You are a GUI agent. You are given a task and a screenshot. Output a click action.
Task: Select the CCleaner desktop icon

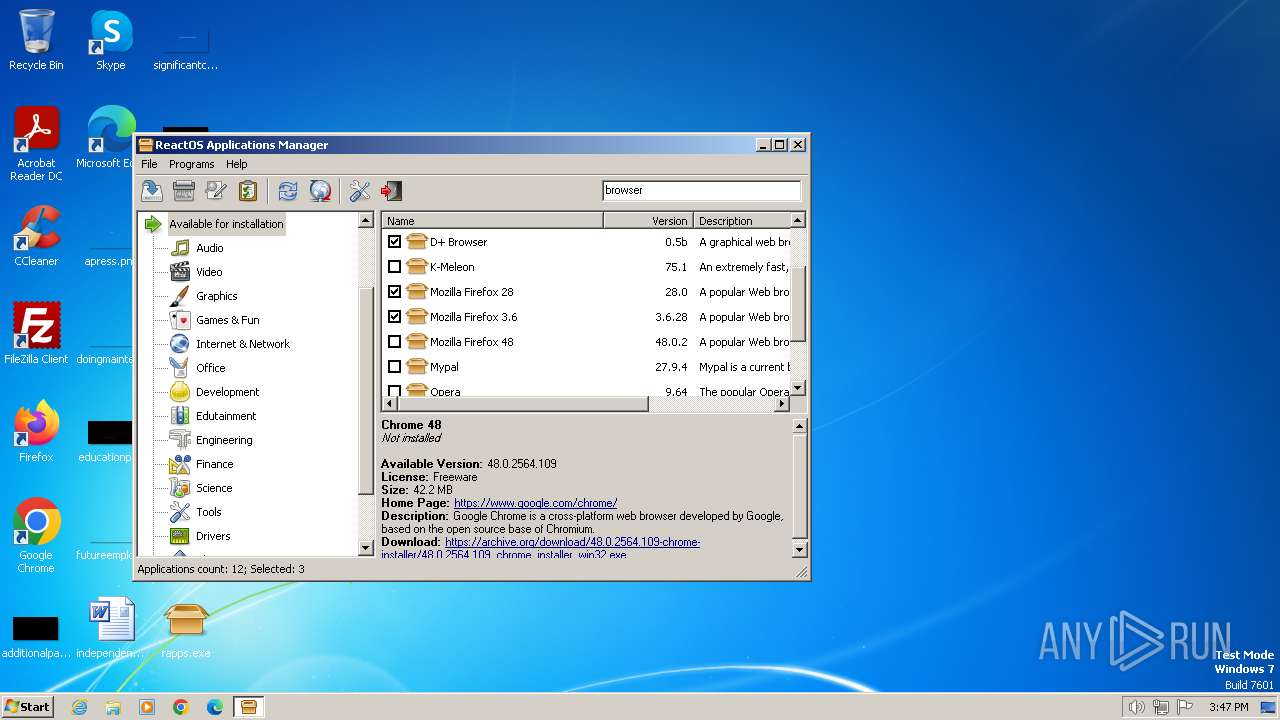pyautogui.click(x=36, y=236)
